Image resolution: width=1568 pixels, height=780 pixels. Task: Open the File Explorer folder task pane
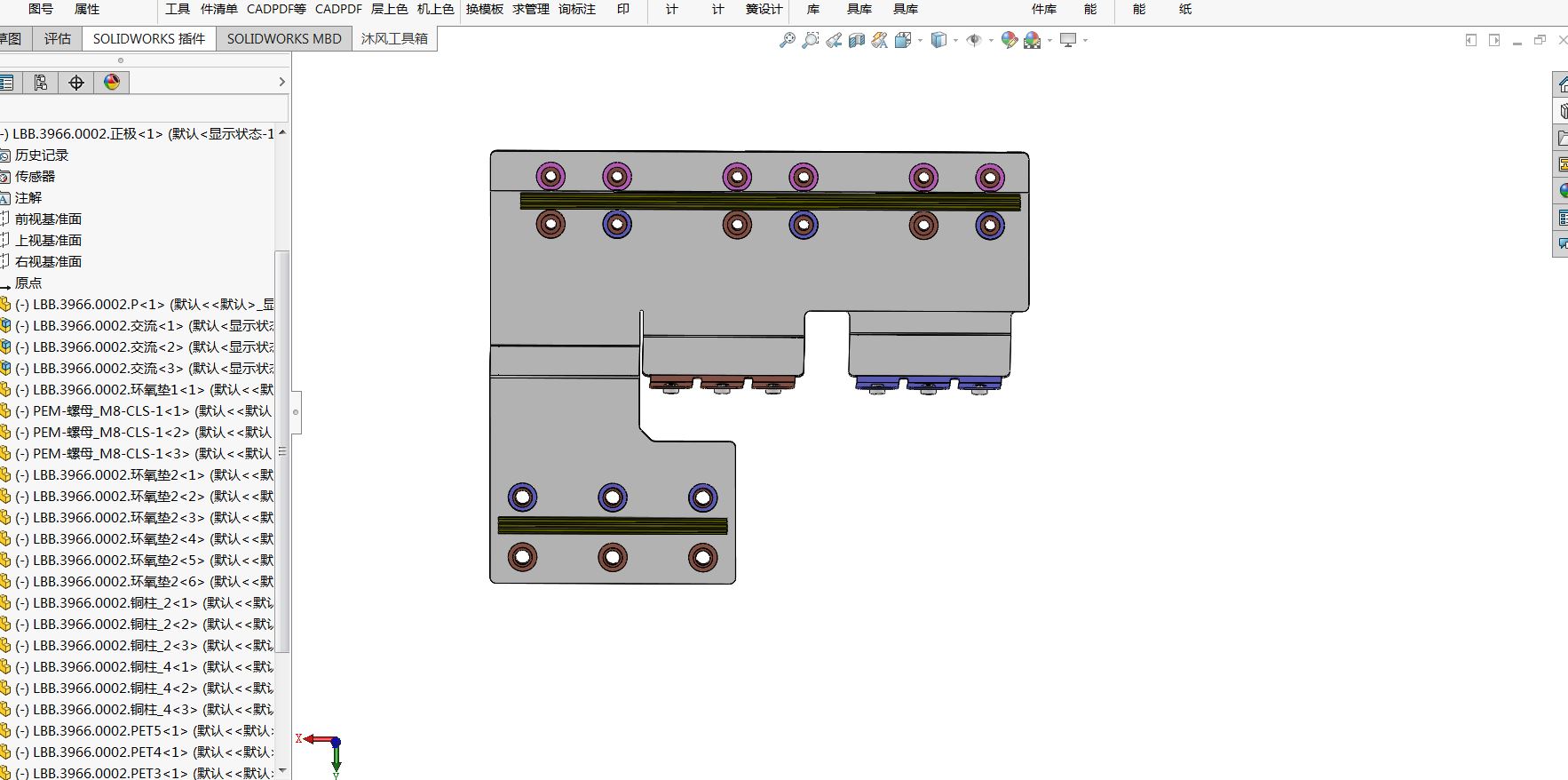point(1562,138)
